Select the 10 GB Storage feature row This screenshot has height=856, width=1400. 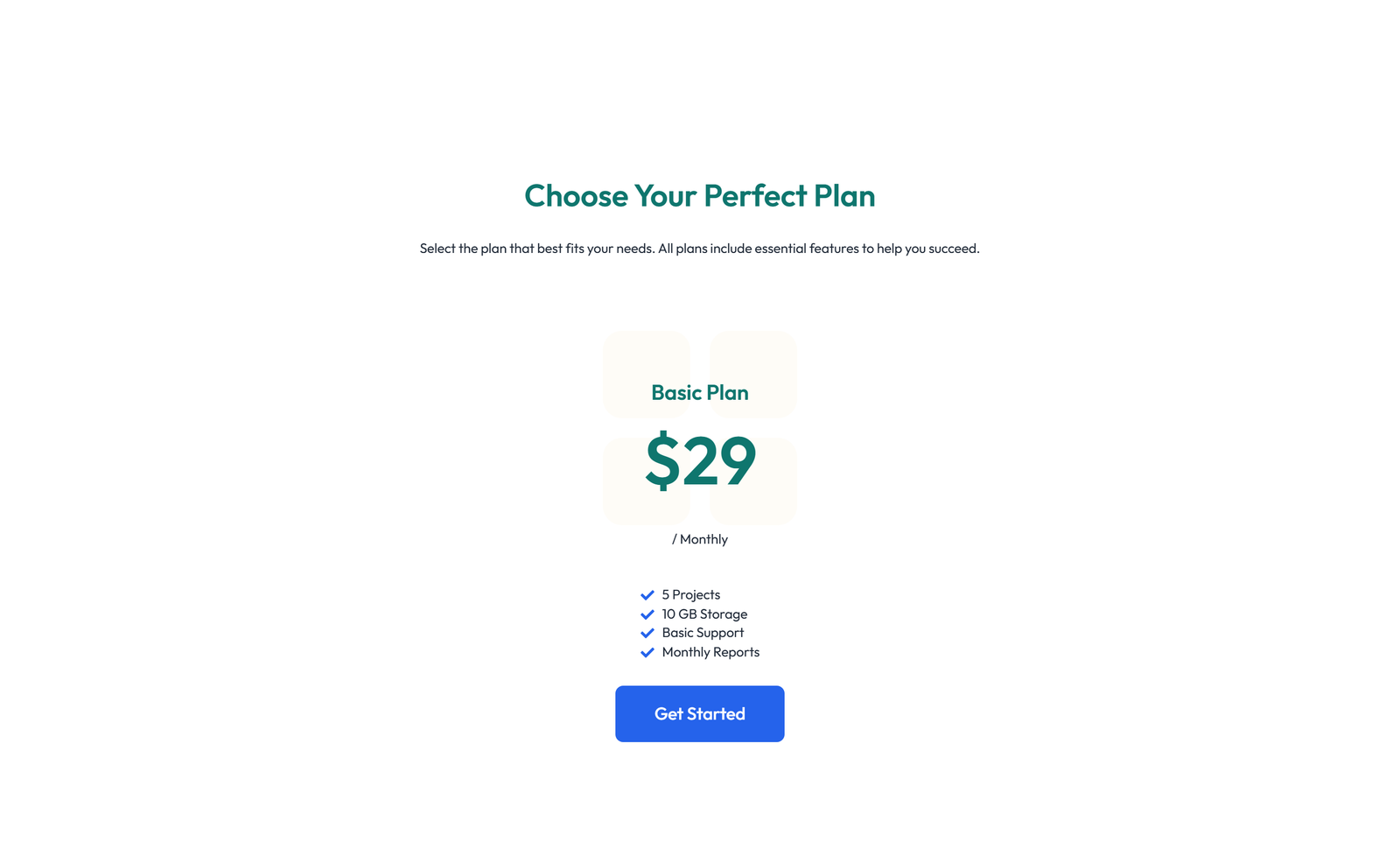pyautogui.click(x=704, y=614)
